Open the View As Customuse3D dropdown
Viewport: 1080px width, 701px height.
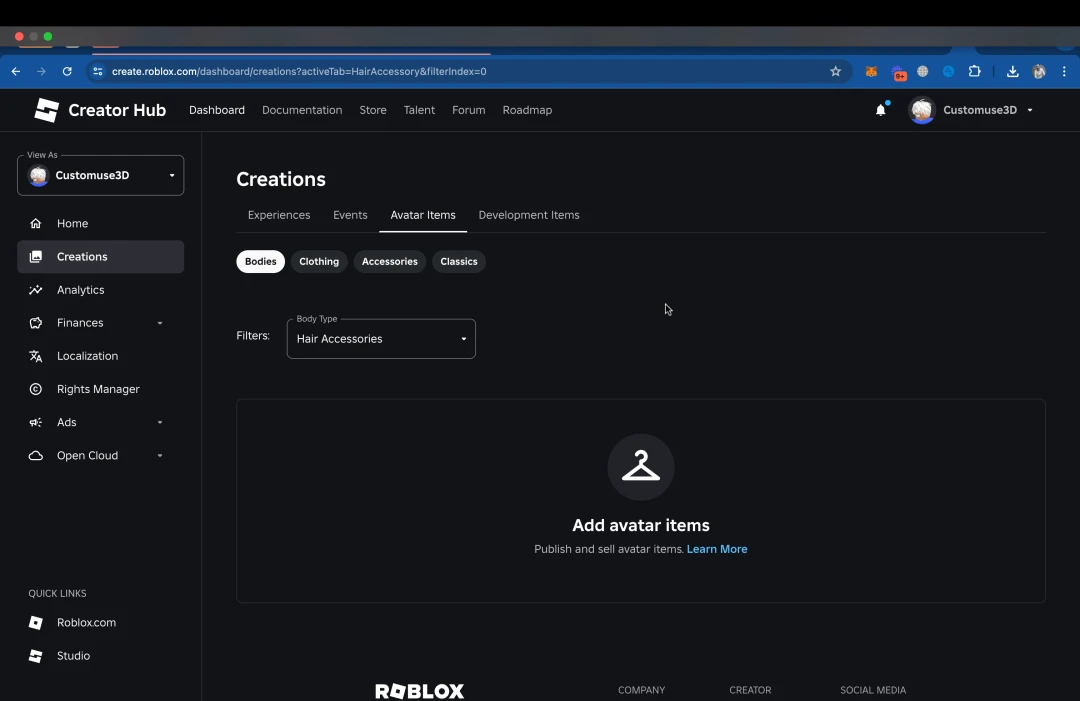pyautogui.click(x=101, y=176)
